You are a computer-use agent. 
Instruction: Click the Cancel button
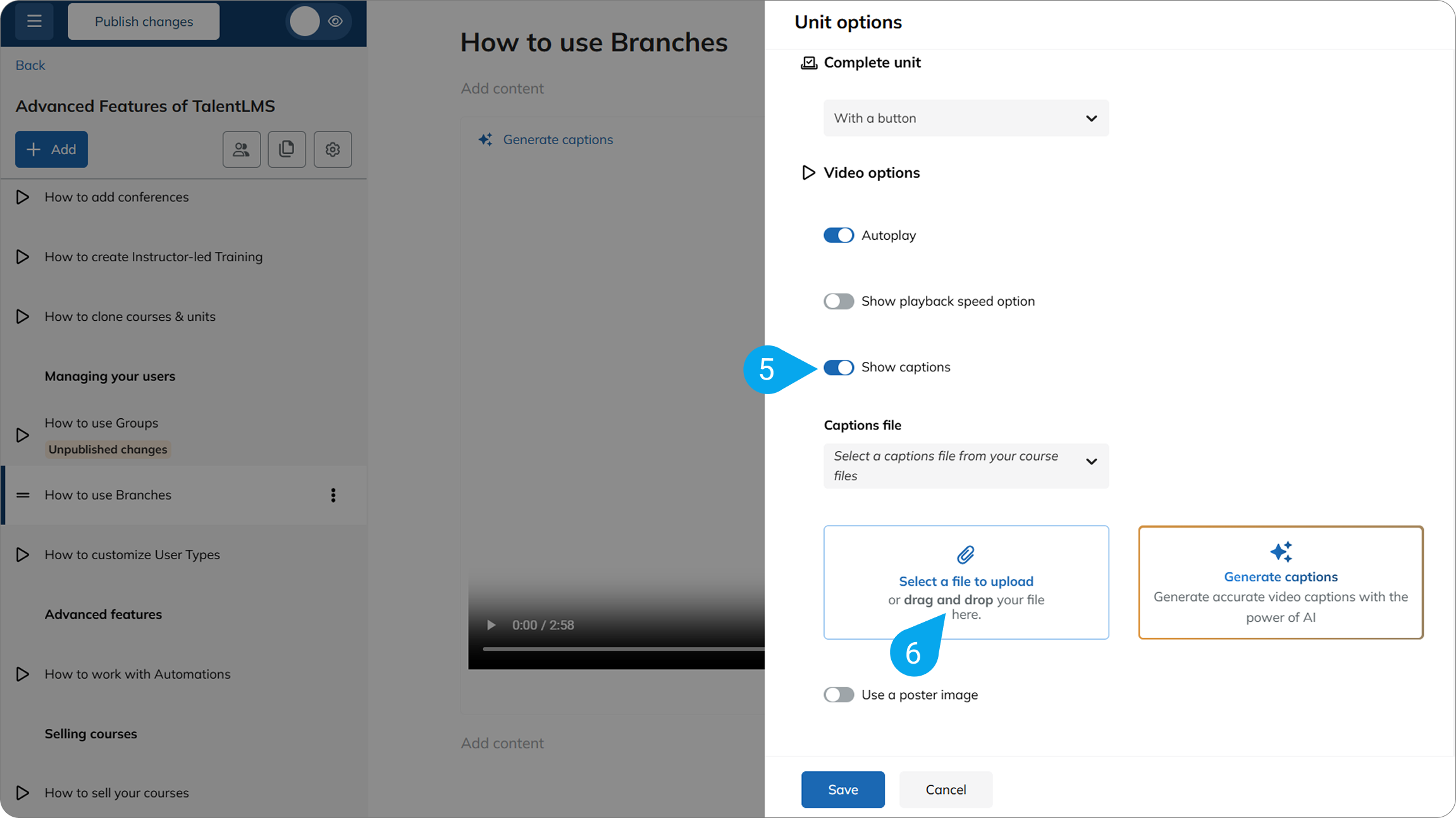(946, 790)
